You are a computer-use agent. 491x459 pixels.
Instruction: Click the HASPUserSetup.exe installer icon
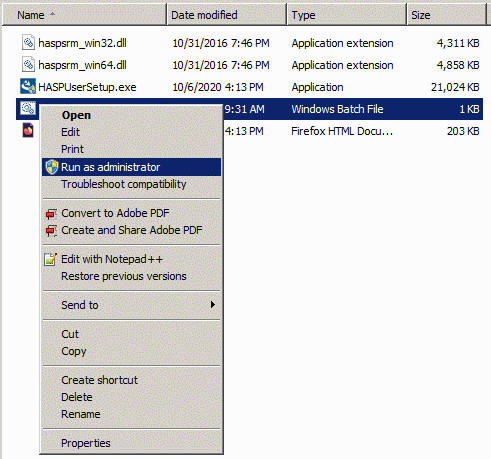click(x=28, y=86)
